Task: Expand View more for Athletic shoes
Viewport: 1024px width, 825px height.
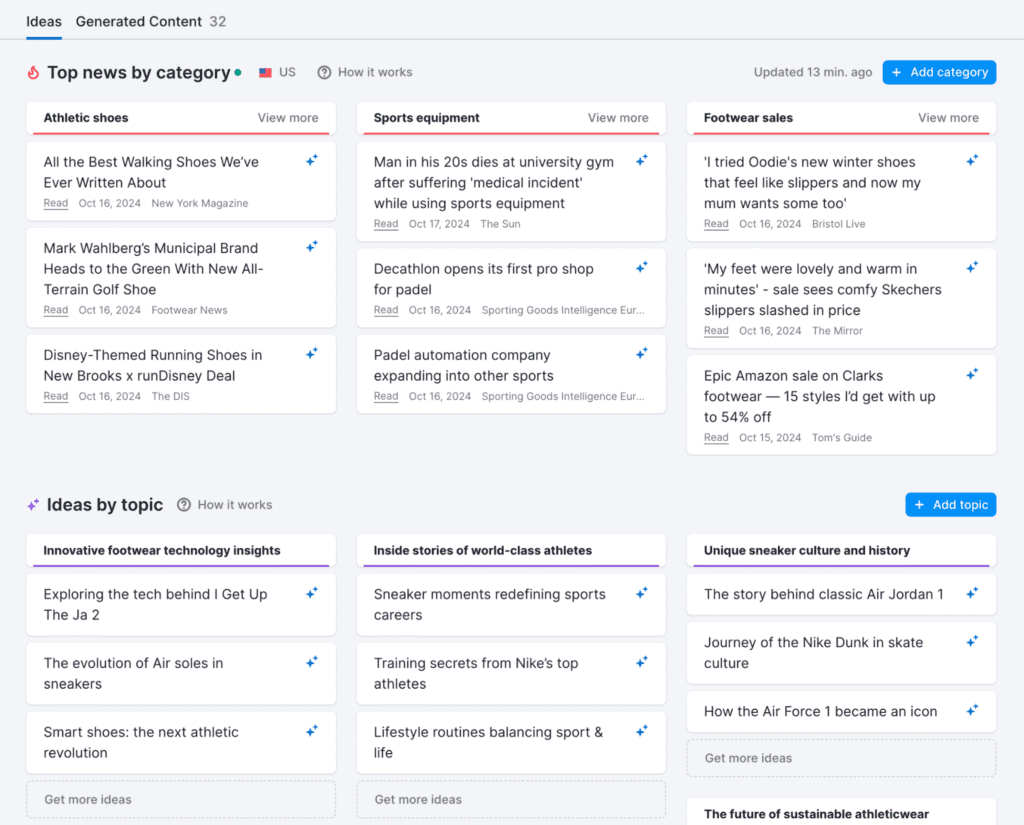Action: (288, 117)
